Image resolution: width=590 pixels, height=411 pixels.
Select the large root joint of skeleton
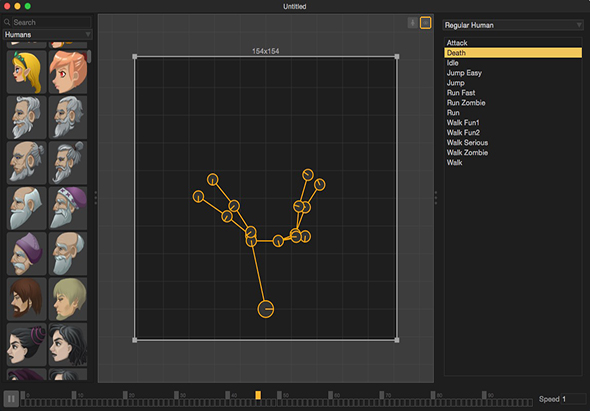pos(266,309)
